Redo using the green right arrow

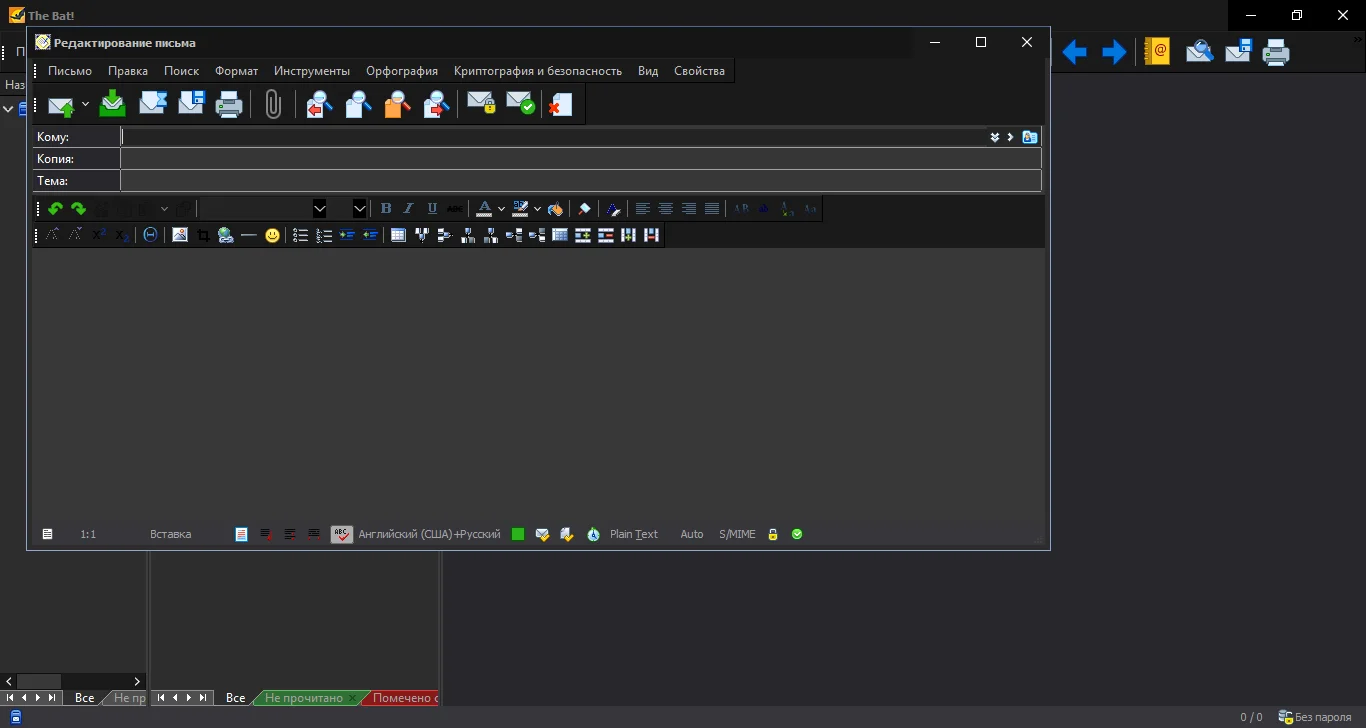tap(78, 209)
